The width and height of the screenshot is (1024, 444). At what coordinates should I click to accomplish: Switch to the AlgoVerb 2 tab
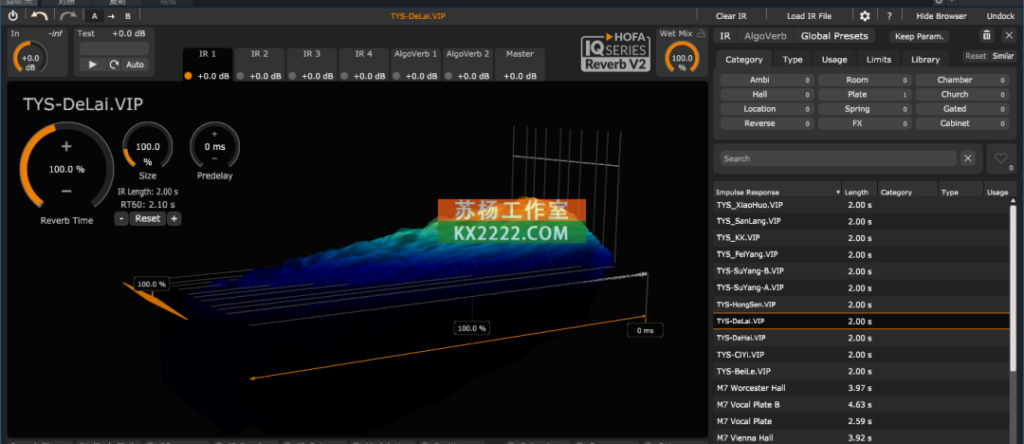468,54
